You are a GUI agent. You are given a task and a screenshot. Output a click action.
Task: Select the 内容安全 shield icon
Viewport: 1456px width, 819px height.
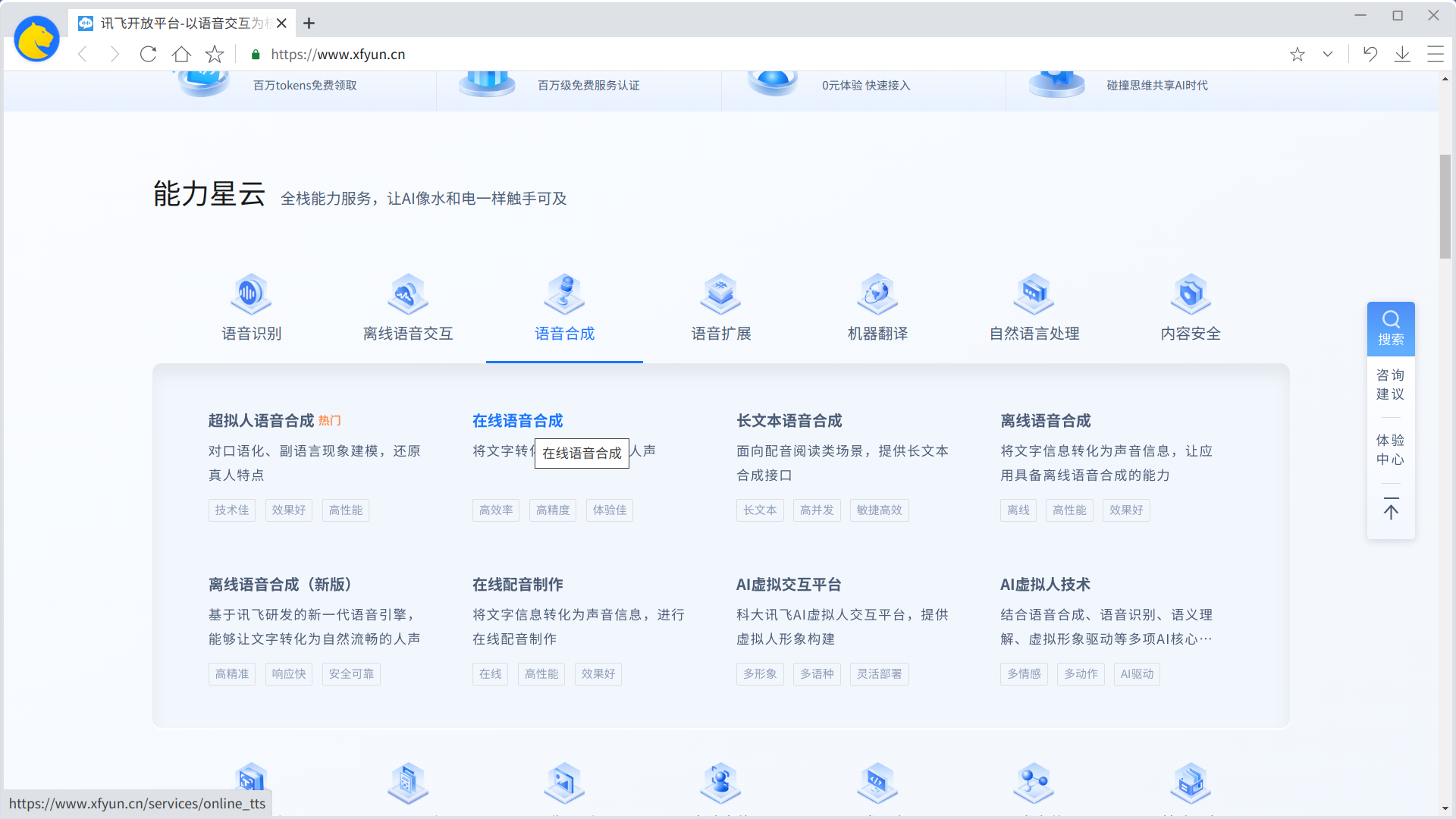[1191, 293]
